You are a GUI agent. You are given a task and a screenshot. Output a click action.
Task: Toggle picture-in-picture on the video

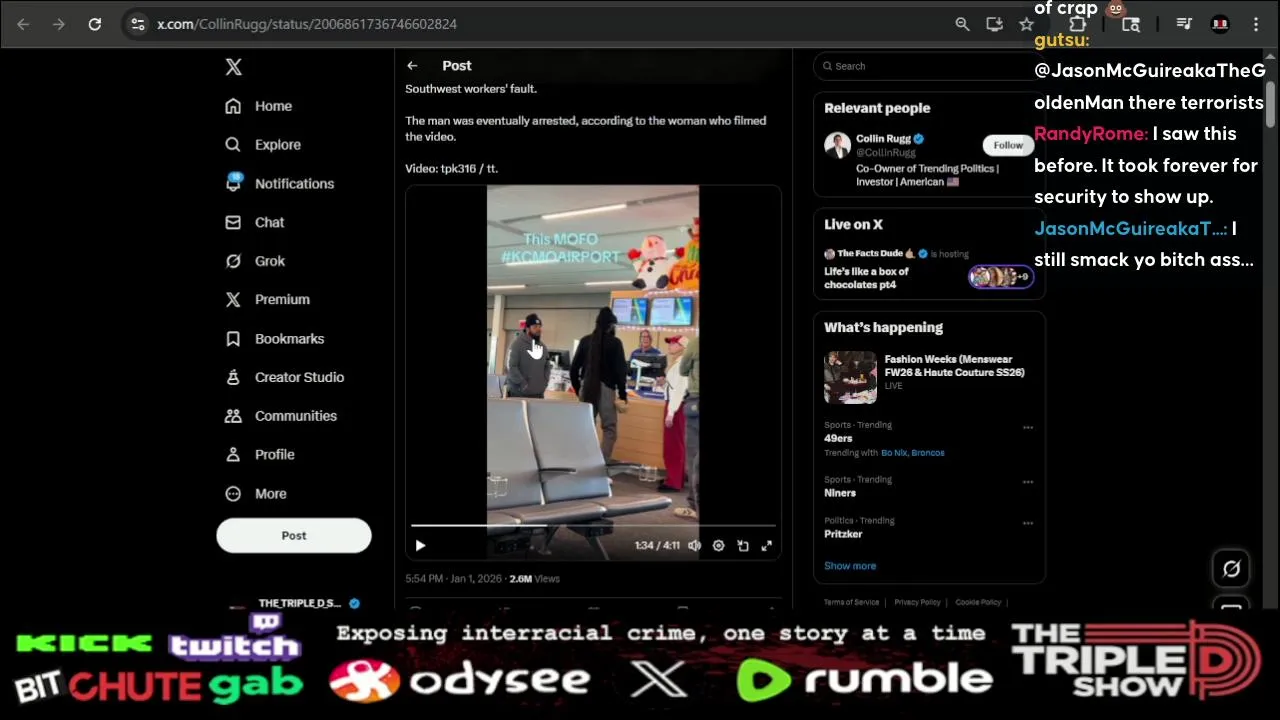(x=742, y=546)
